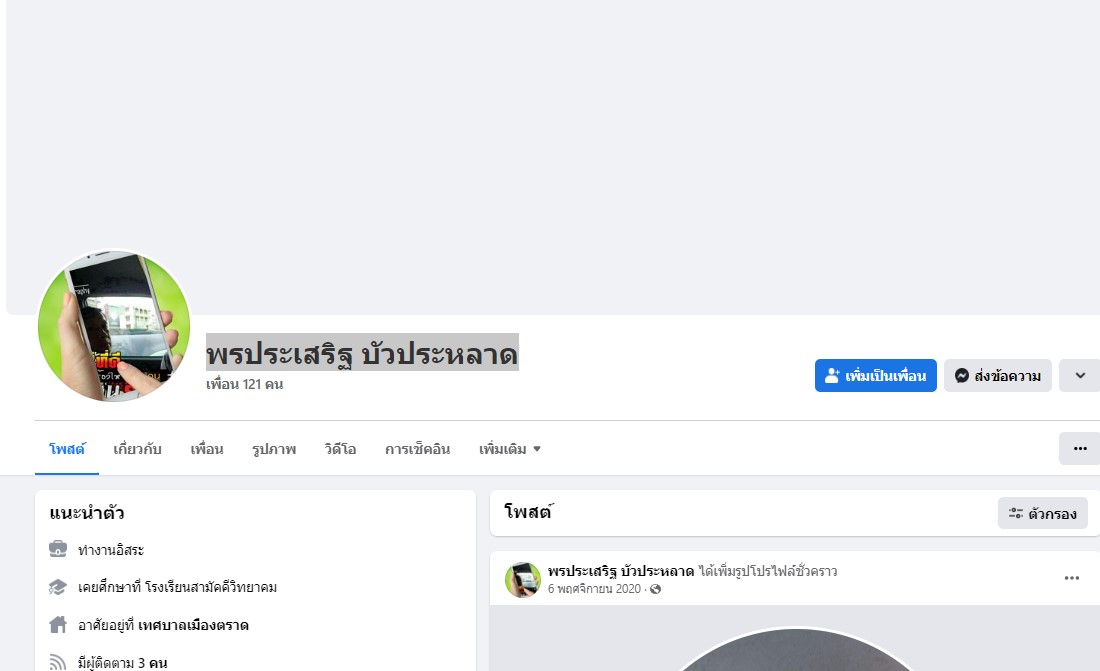This screenshot has height=671, width=1100.
Task: Open the เทศบาลเมืองตราด location link
Action: (193, 625)
